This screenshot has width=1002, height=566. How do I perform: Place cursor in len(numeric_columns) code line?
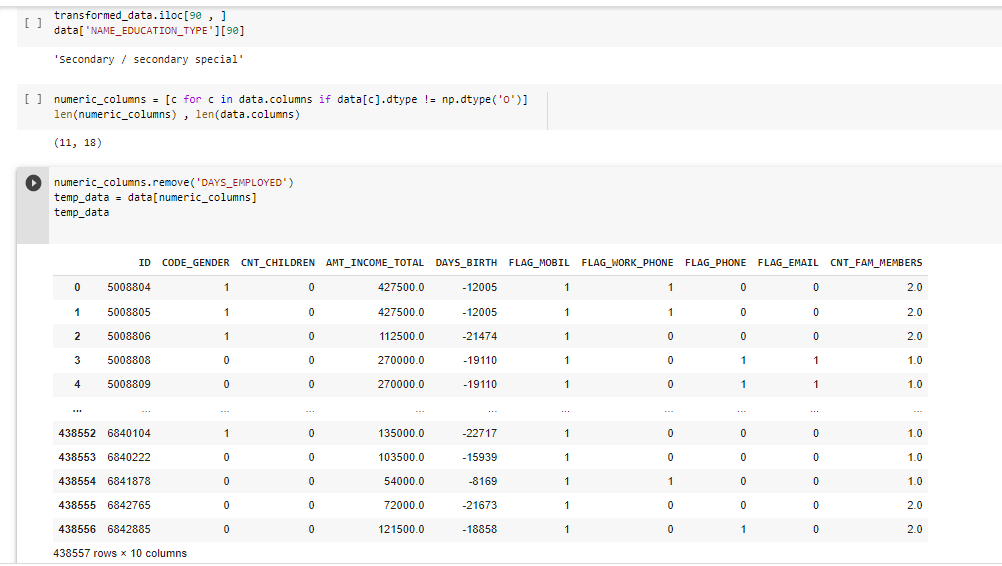(177, 114)
